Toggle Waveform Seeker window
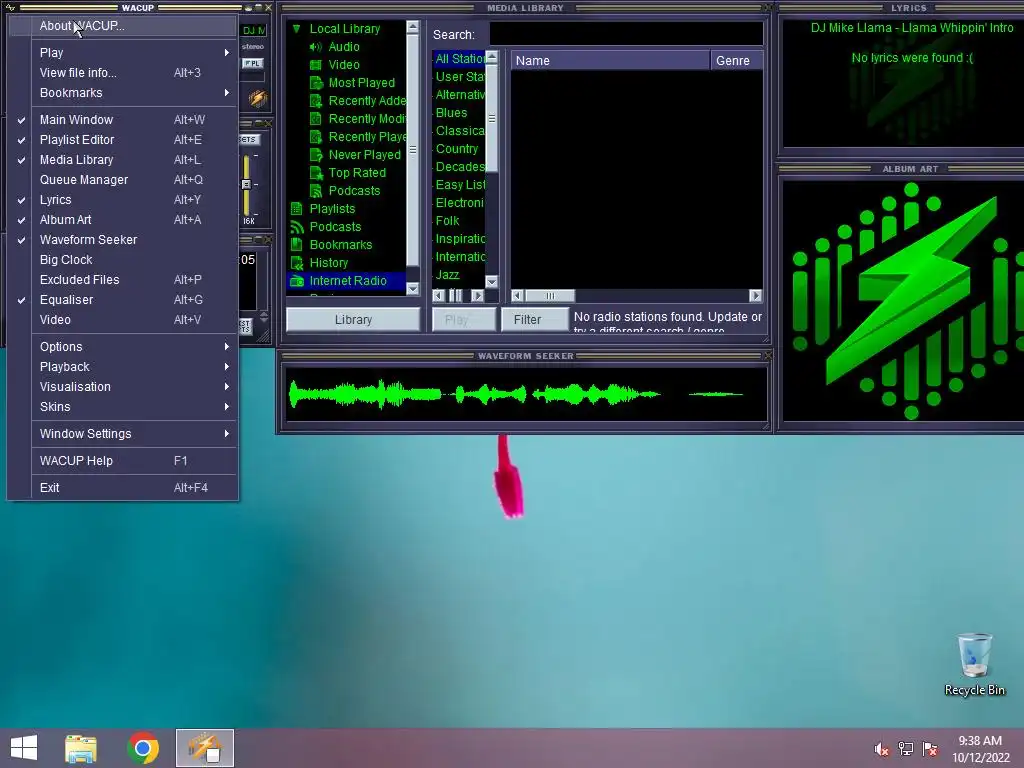 (123, 240)
